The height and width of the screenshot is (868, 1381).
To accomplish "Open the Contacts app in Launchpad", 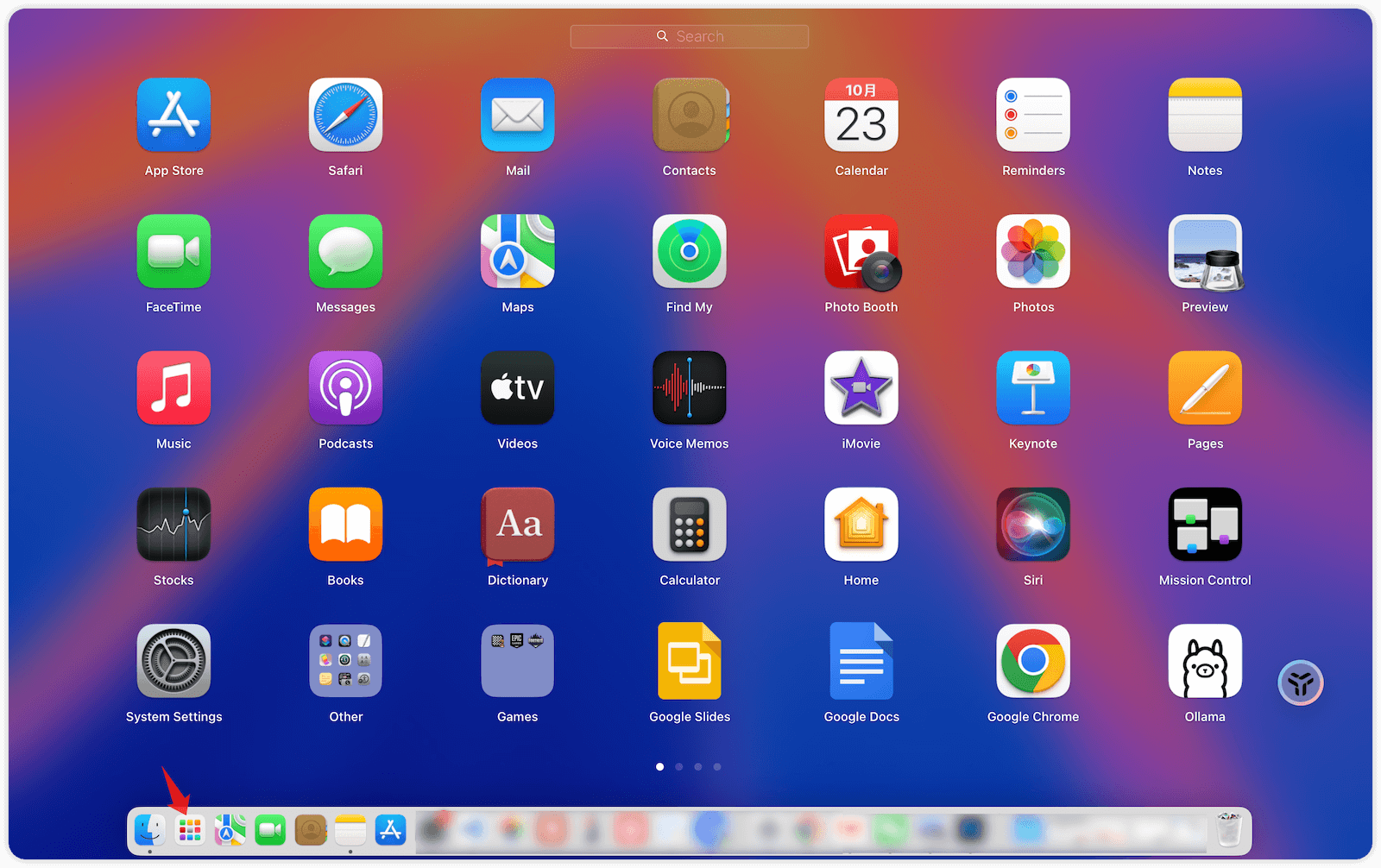I will (x=690, y=115).
